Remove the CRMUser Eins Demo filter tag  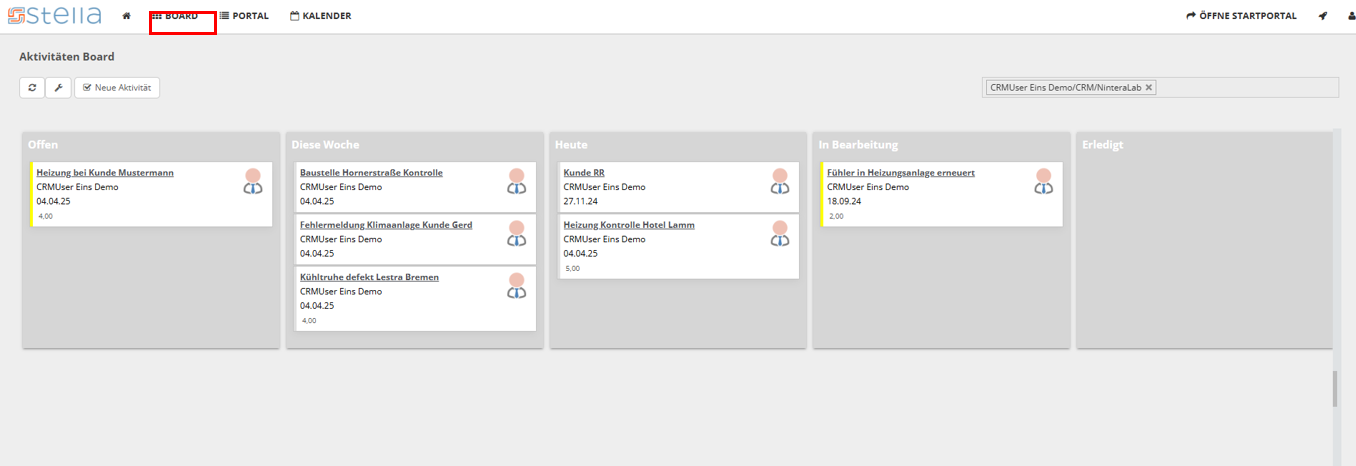tap(1149, 88)
